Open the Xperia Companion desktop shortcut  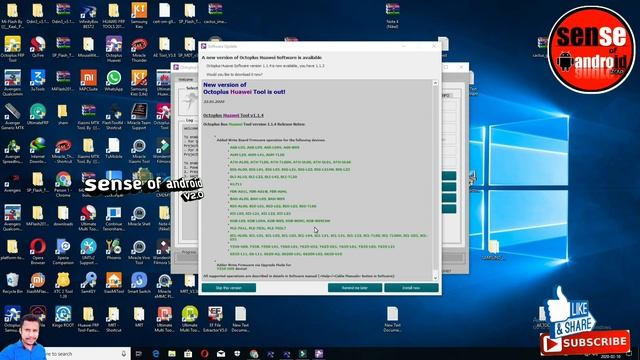point(63,251)
